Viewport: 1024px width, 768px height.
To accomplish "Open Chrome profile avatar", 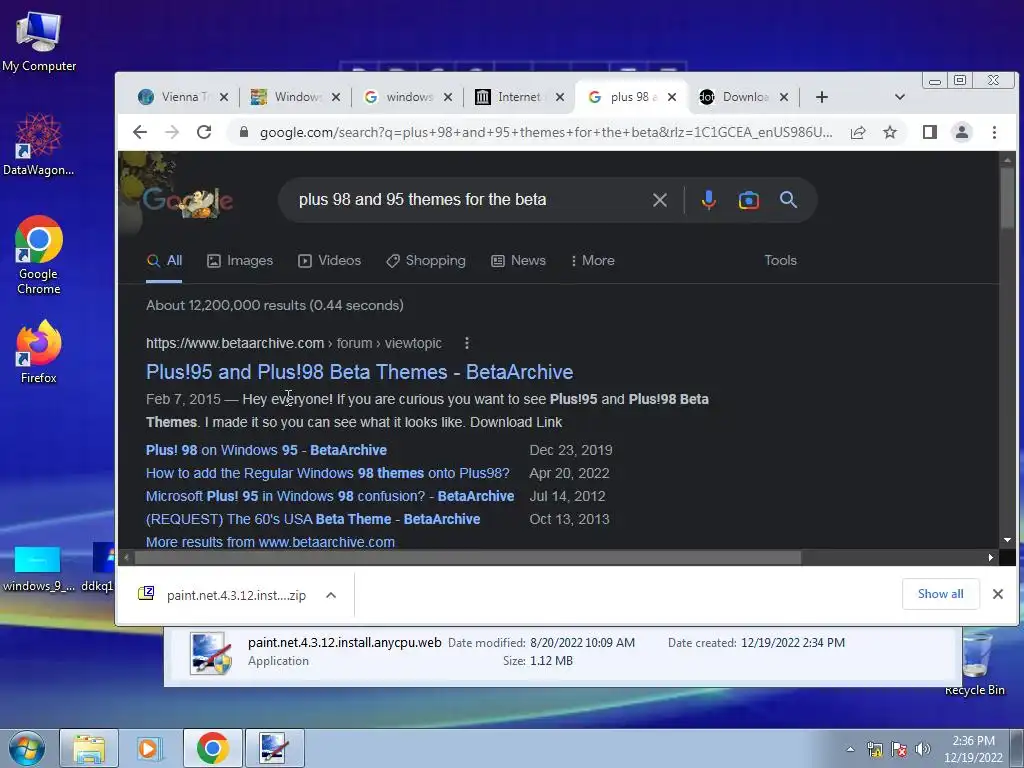I will tap(962, 133).
